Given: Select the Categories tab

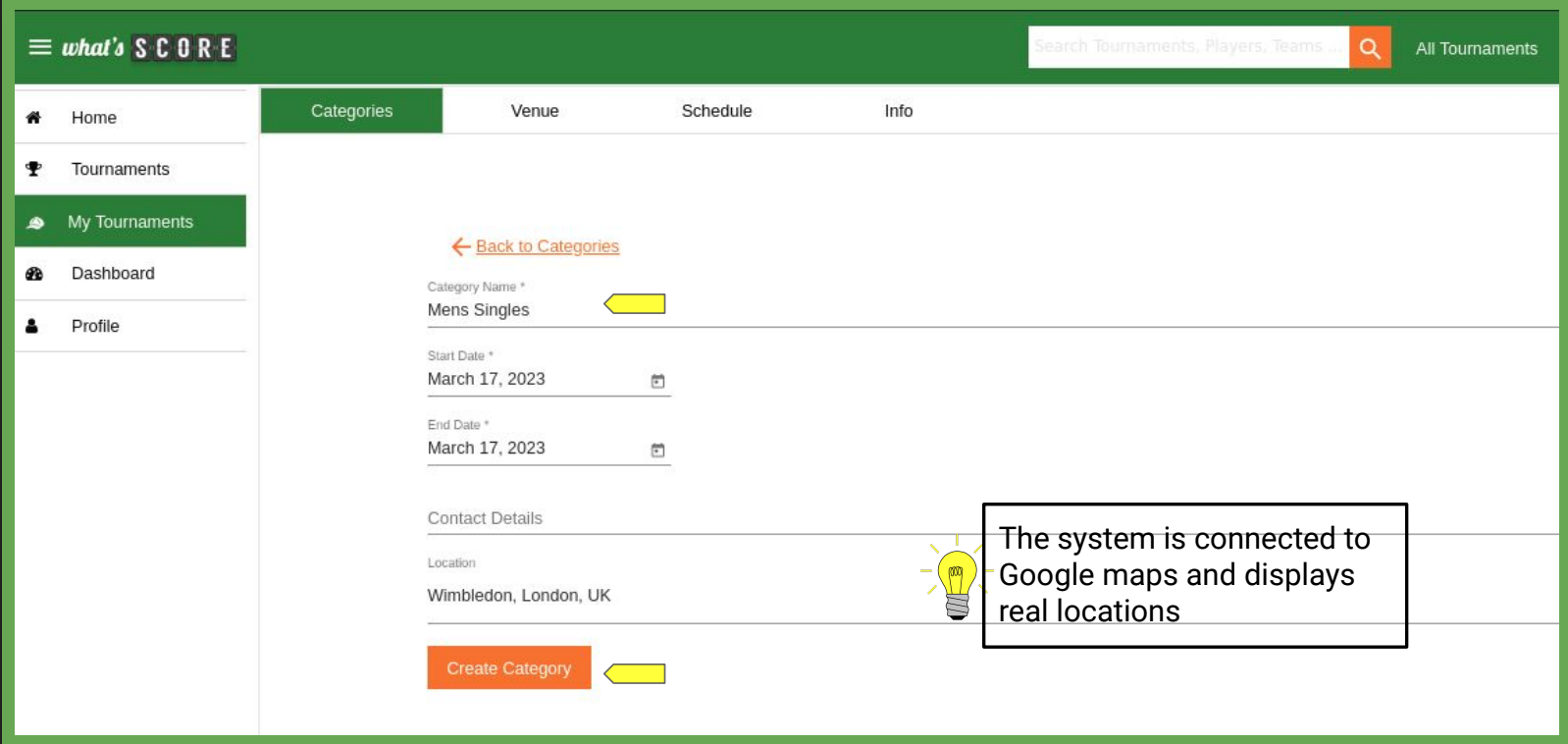Looking at the screenshot, I should click(x=351, y=111).
